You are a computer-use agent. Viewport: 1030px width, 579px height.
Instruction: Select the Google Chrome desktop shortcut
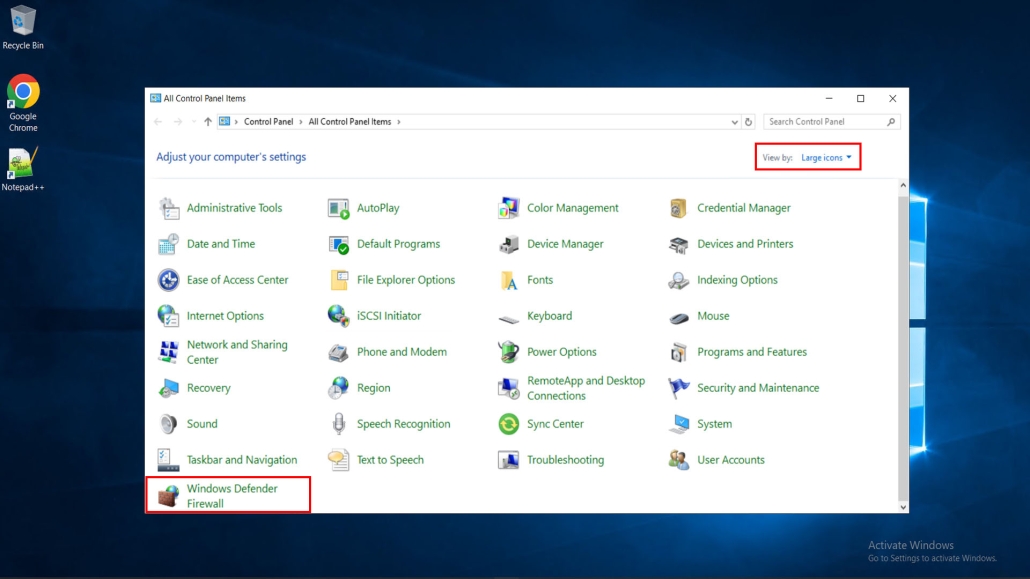22,103
